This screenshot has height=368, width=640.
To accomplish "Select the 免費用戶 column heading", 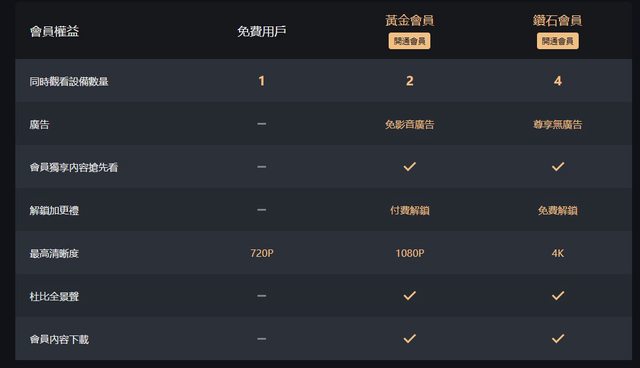I will point(262,31).
